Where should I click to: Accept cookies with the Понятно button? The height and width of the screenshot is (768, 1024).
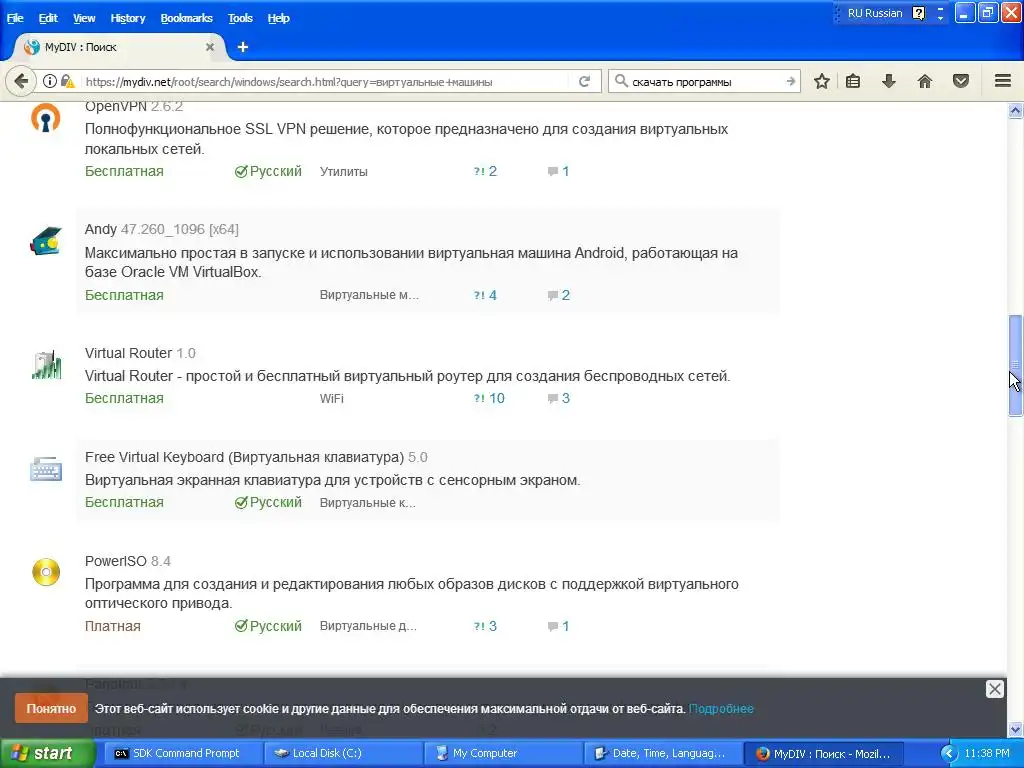(51, 709)
